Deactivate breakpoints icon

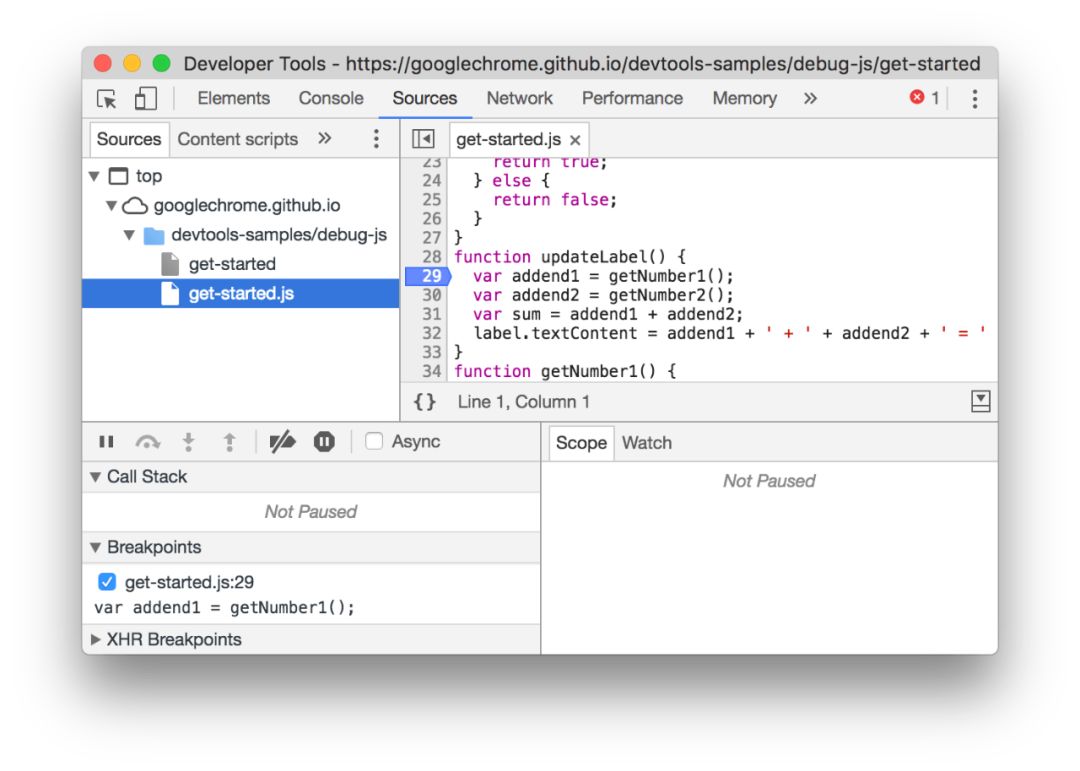(x=282, y=442)
